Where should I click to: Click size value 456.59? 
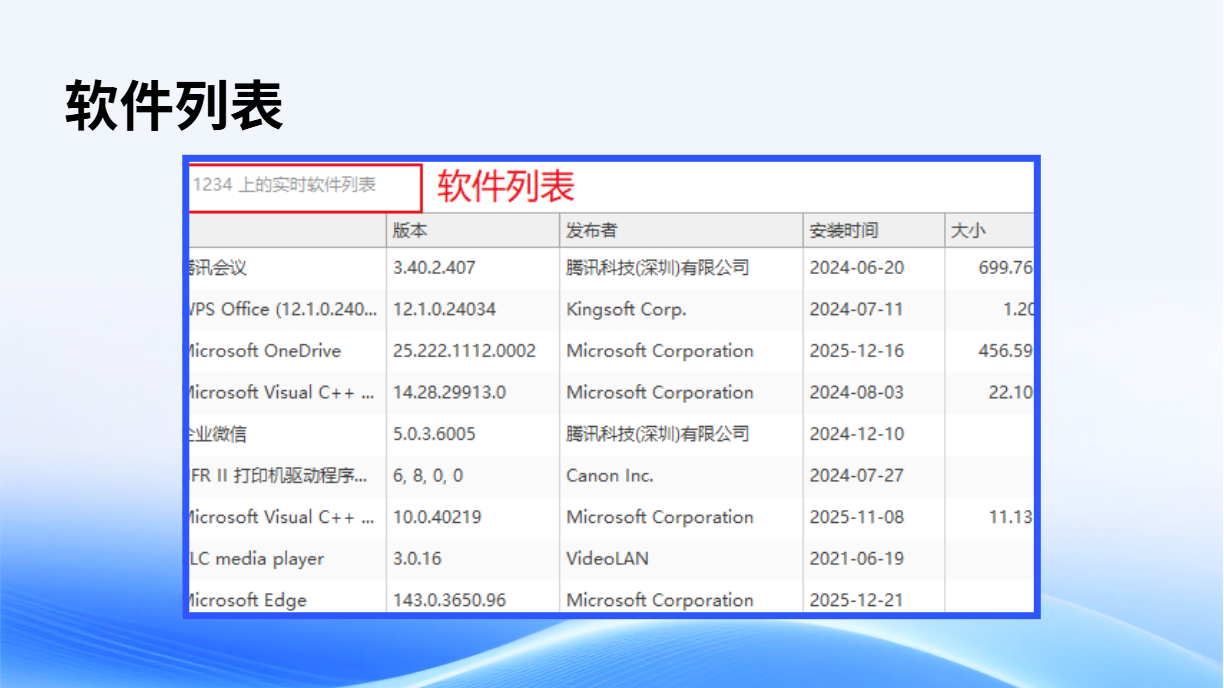1005,351
